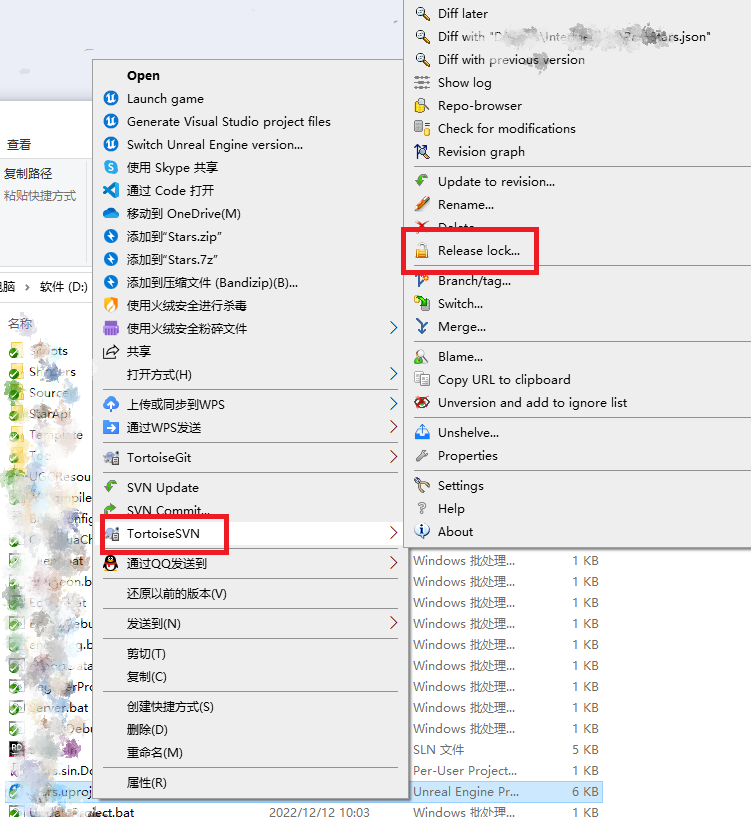
Task: Select Copy URL to clipboard
Action: point(504,380)
